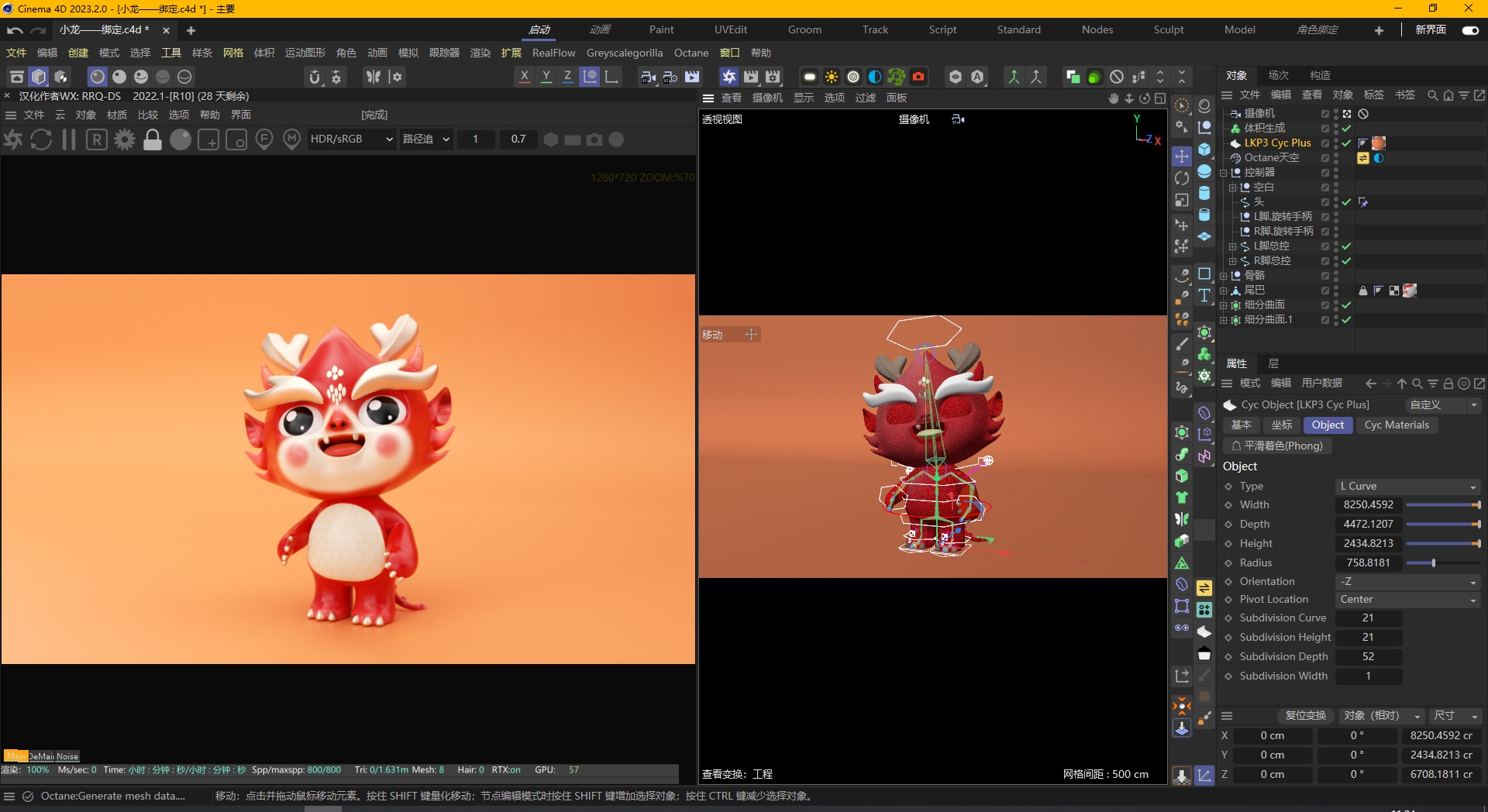Toggle 平滑着色(Phong) tag option

[x=1276, y=446]
